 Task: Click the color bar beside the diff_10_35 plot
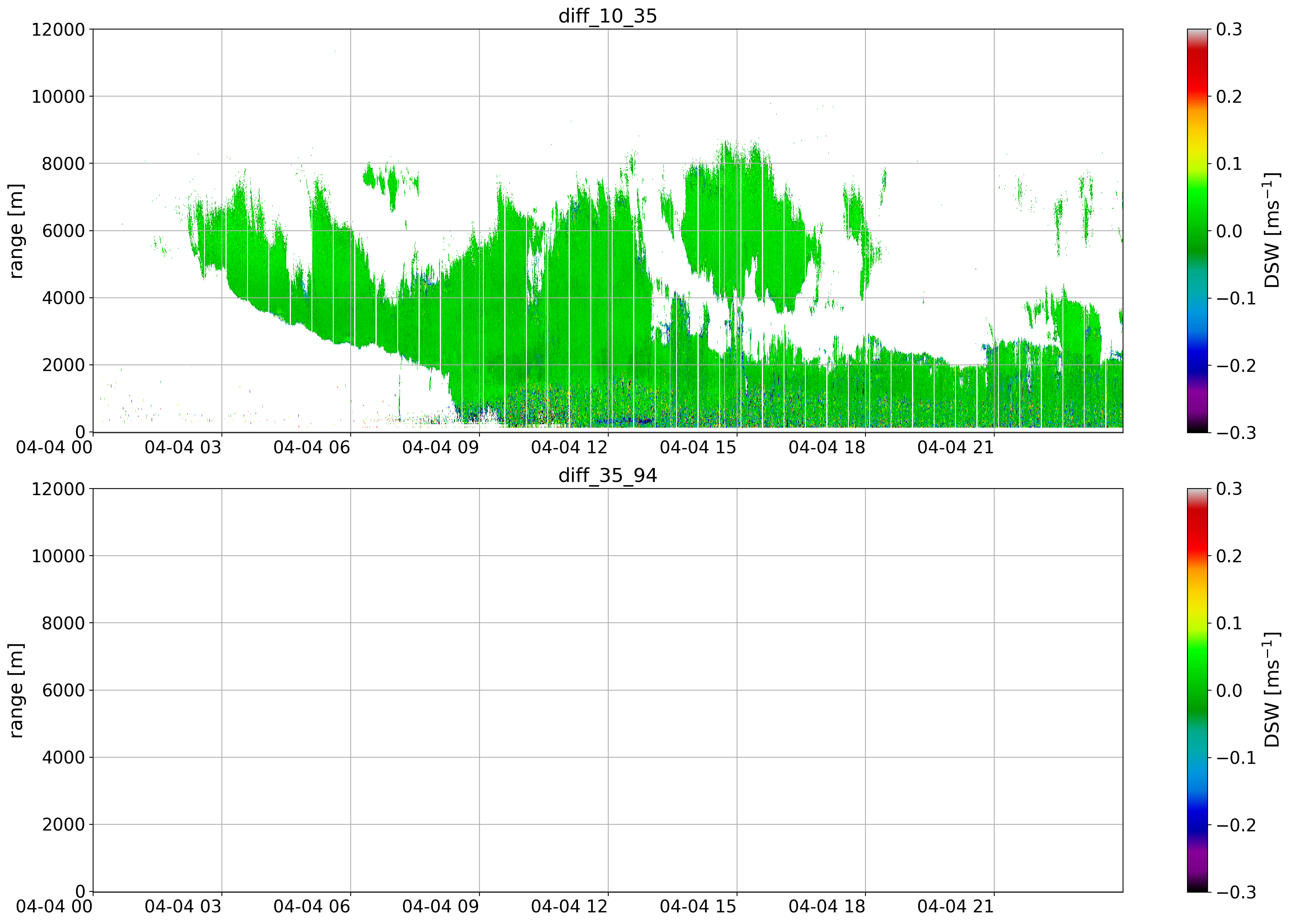tap(1197, 230)
